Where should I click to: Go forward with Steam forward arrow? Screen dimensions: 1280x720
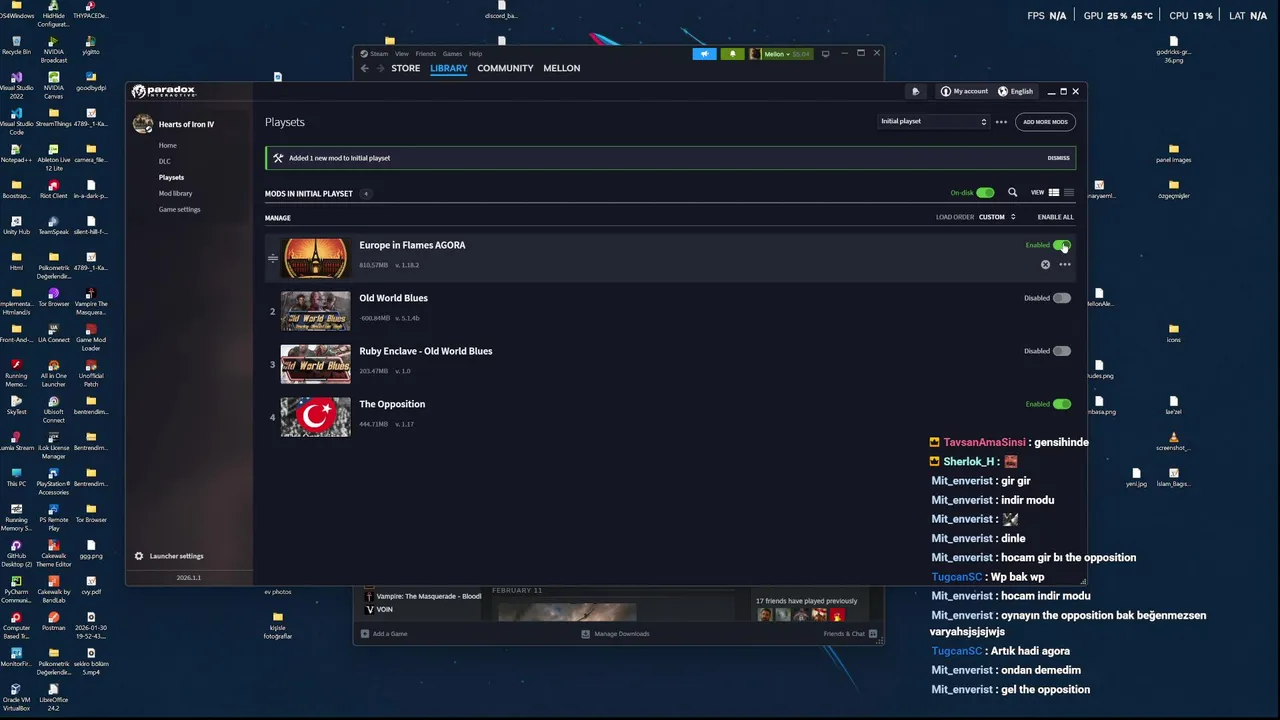(380, 68)
